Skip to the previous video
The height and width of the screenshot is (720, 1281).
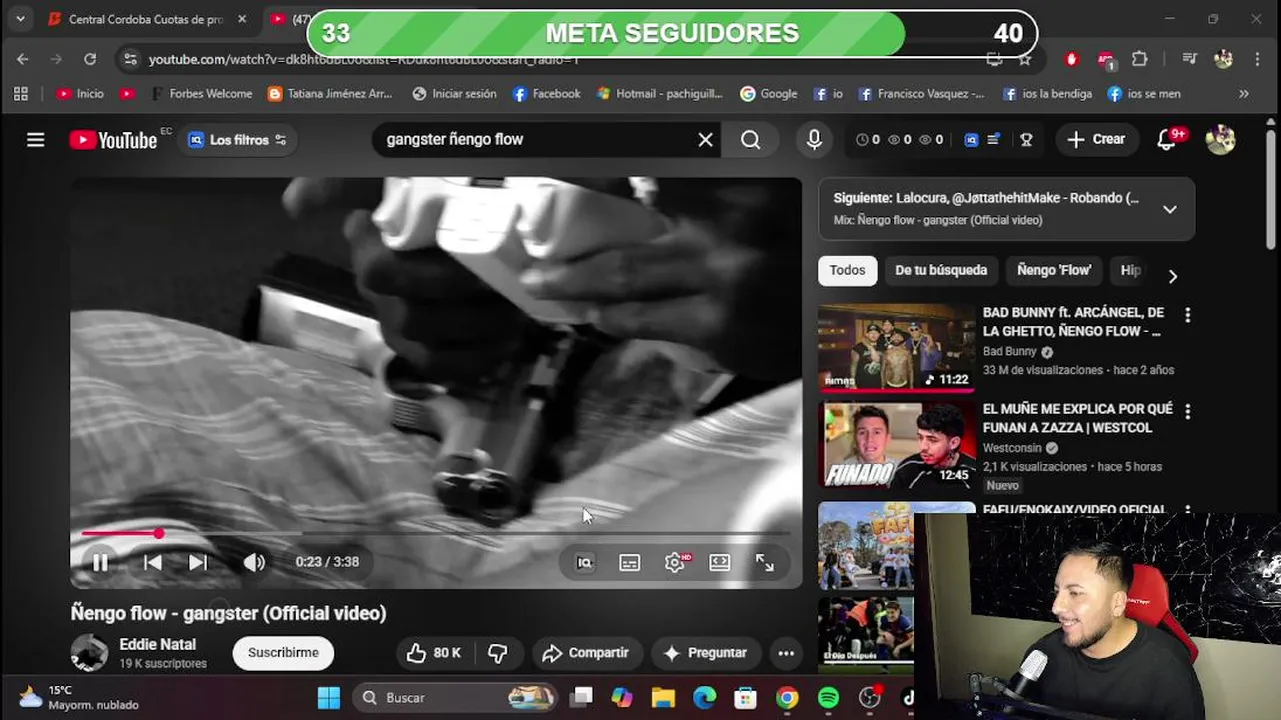(x=152, y=562)
